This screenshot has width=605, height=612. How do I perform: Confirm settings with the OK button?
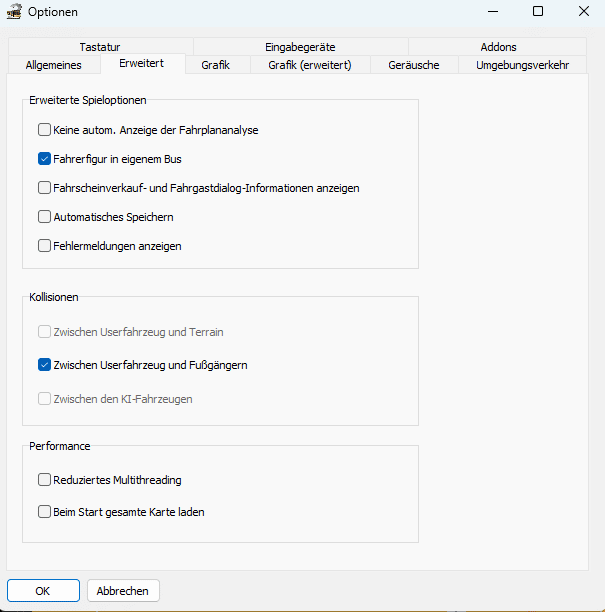43,590
